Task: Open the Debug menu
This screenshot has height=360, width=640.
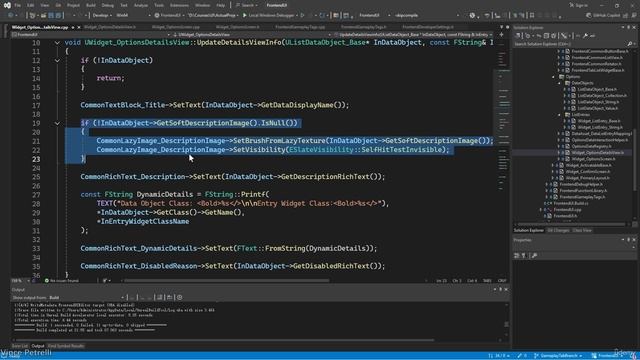Action: click(x=107, y=5)
